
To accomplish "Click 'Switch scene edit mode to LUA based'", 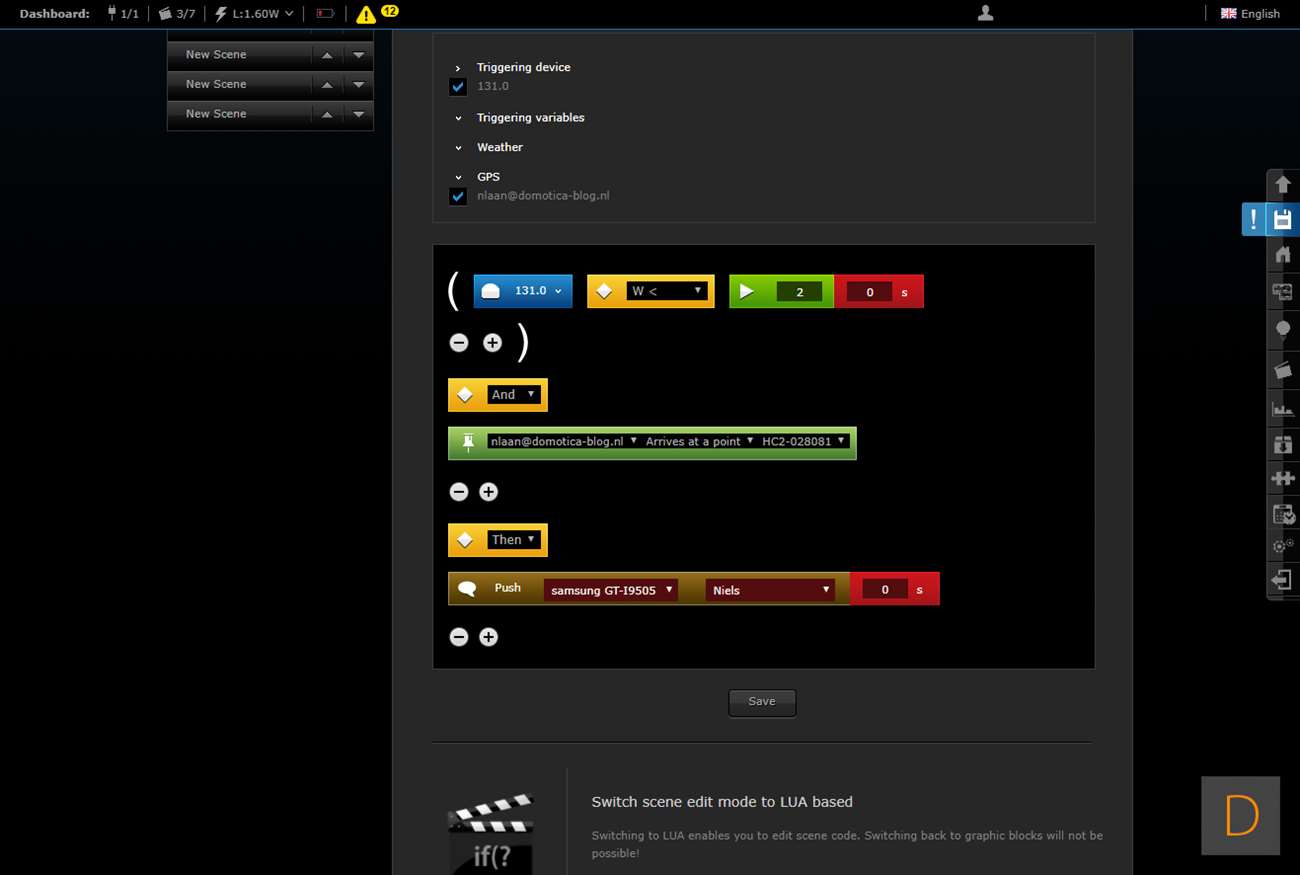I will [722, 802].
